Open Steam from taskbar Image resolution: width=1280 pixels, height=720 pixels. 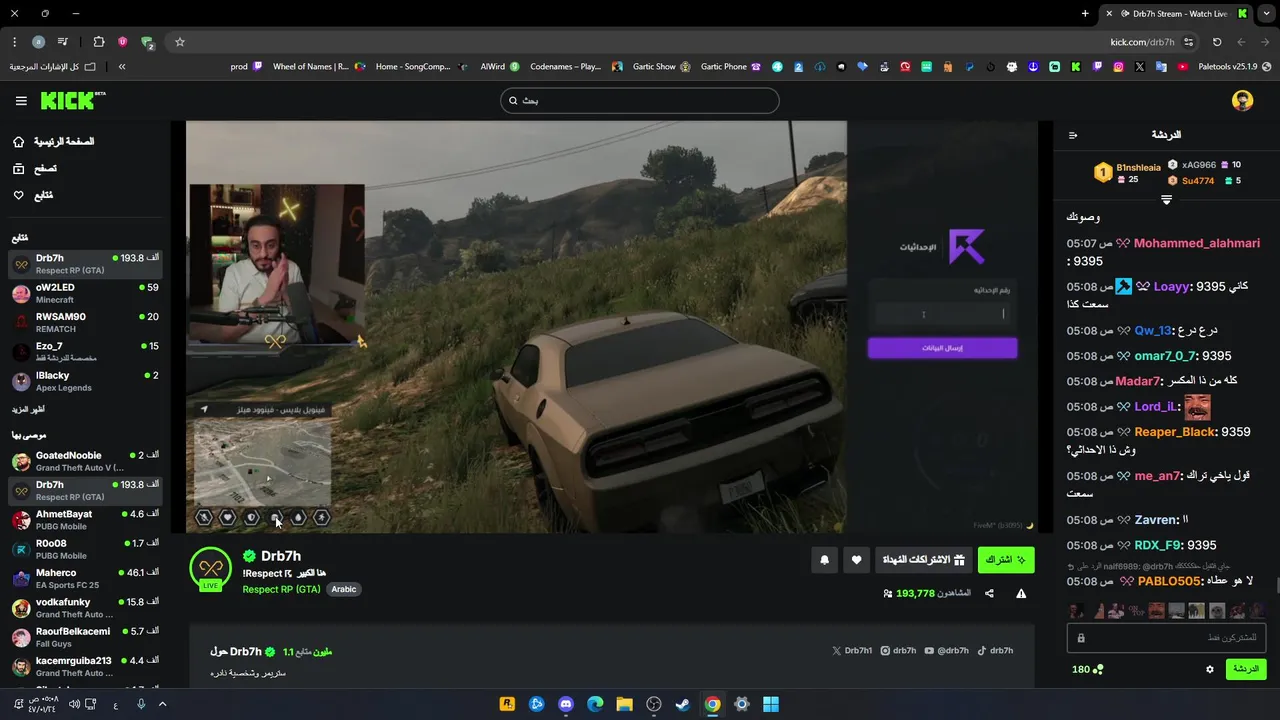pyautogui.click(x=683, y=704)
